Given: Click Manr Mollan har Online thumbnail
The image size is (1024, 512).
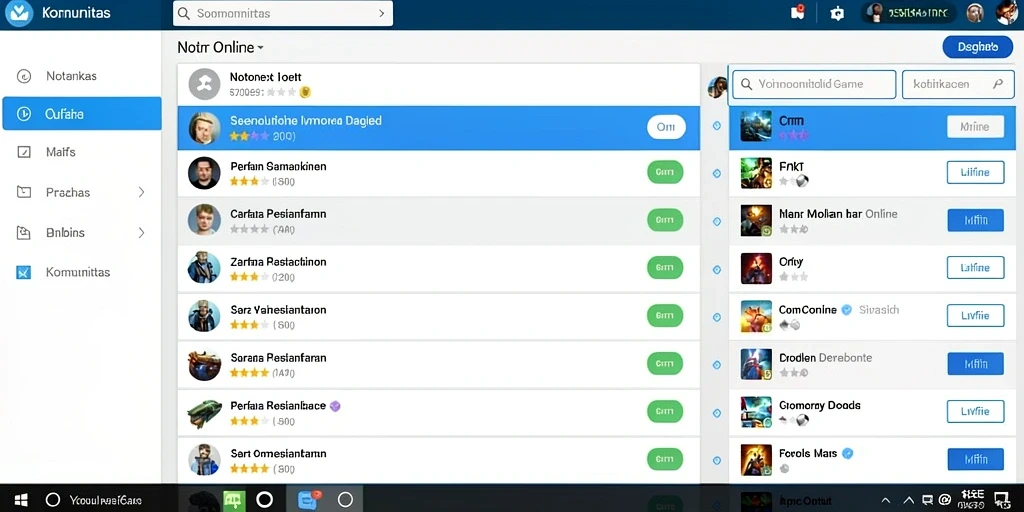Looking at the screenshot, I should pos(756,221).
